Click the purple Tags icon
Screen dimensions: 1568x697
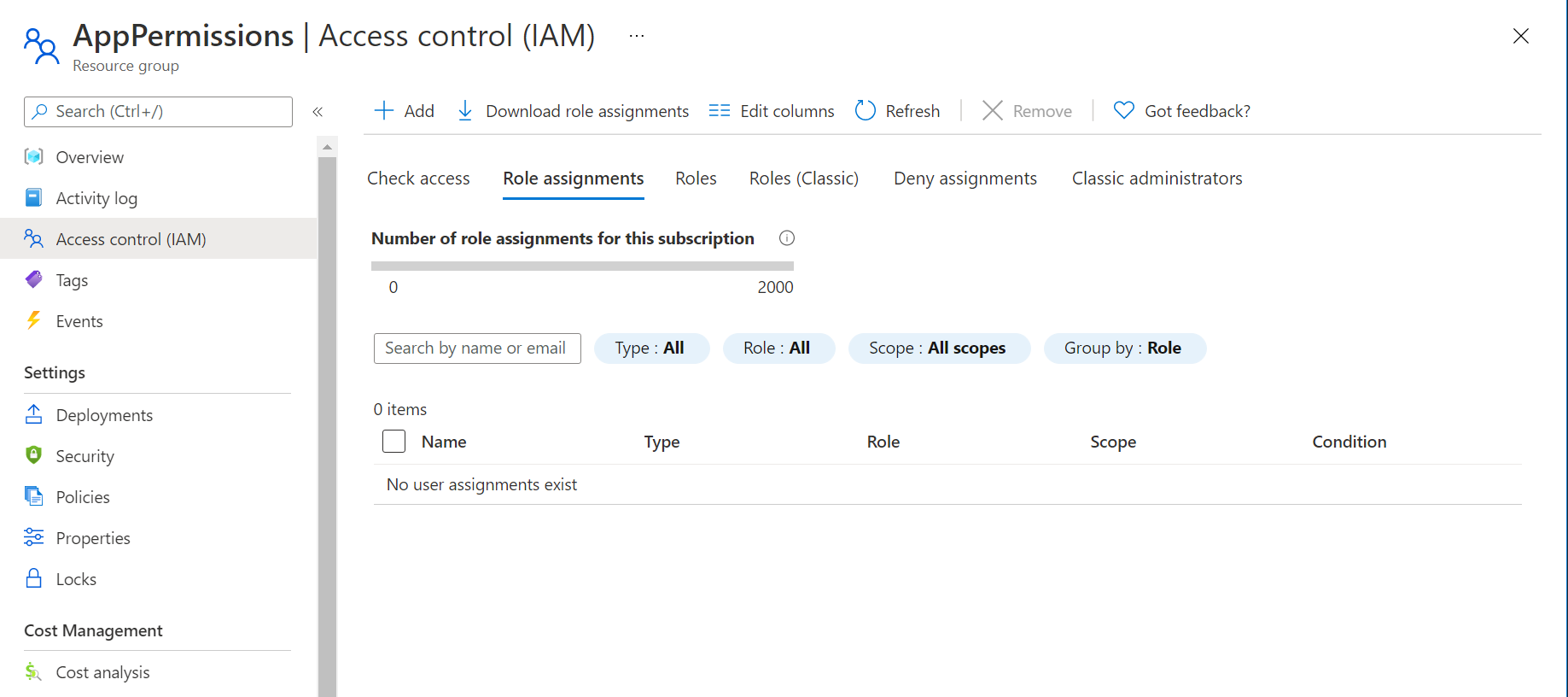coord(33,279)
